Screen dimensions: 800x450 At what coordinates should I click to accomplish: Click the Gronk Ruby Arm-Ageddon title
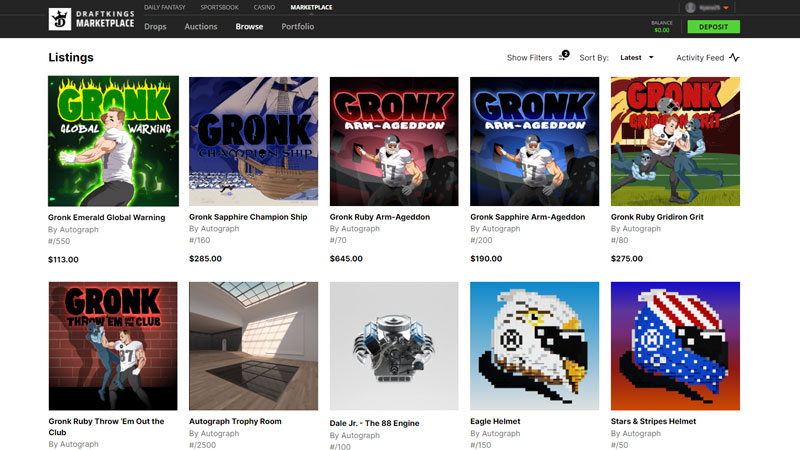380,217
